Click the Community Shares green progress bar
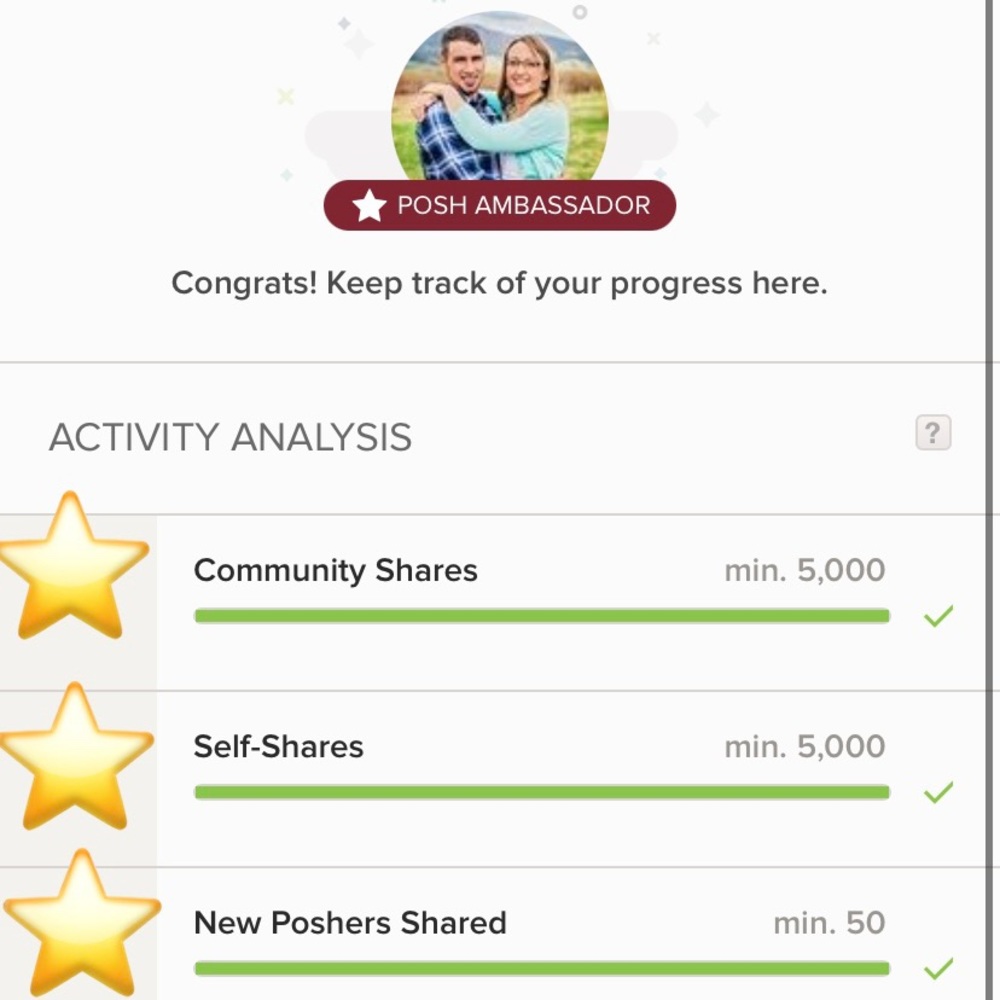The image size is (1000, 1000). point(541,616)
